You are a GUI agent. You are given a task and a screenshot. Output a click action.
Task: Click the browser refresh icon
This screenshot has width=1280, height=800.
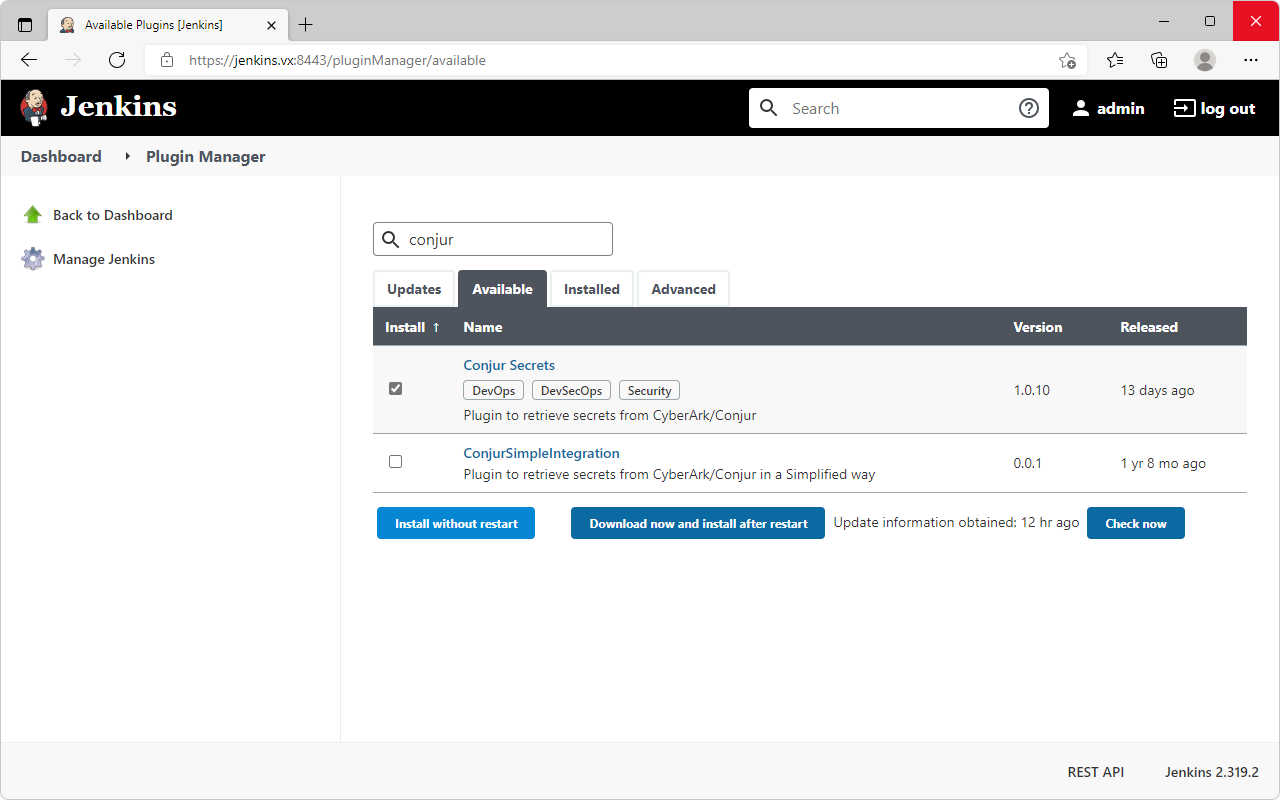coord(117,60)
